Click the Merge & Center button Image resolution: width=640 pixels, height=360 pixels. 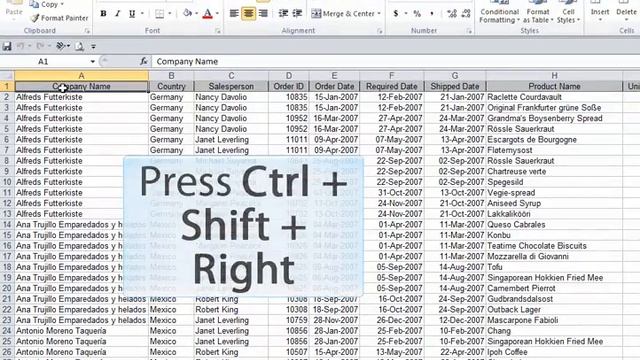click(x=342, y=13)
